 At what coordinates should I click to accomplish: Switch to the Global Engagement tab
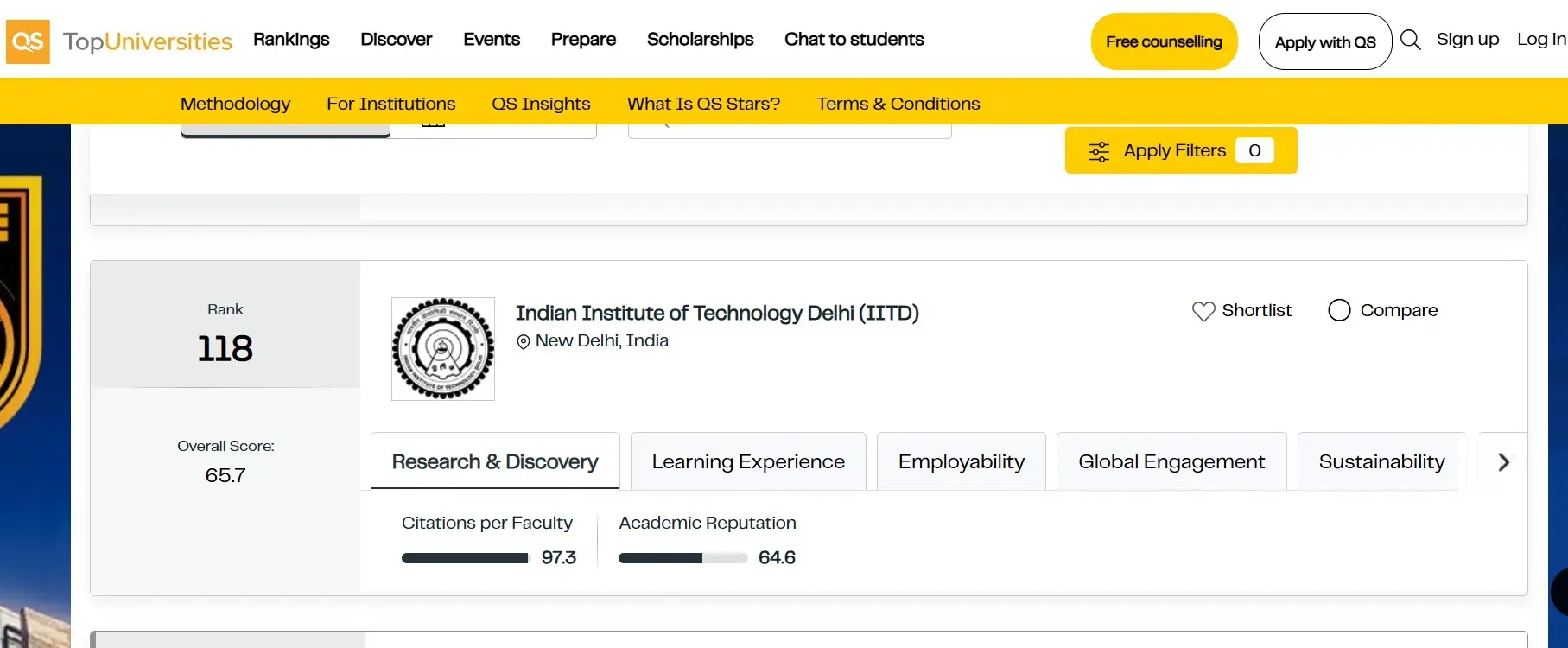pyautogui.click(x=1171, y=461)
